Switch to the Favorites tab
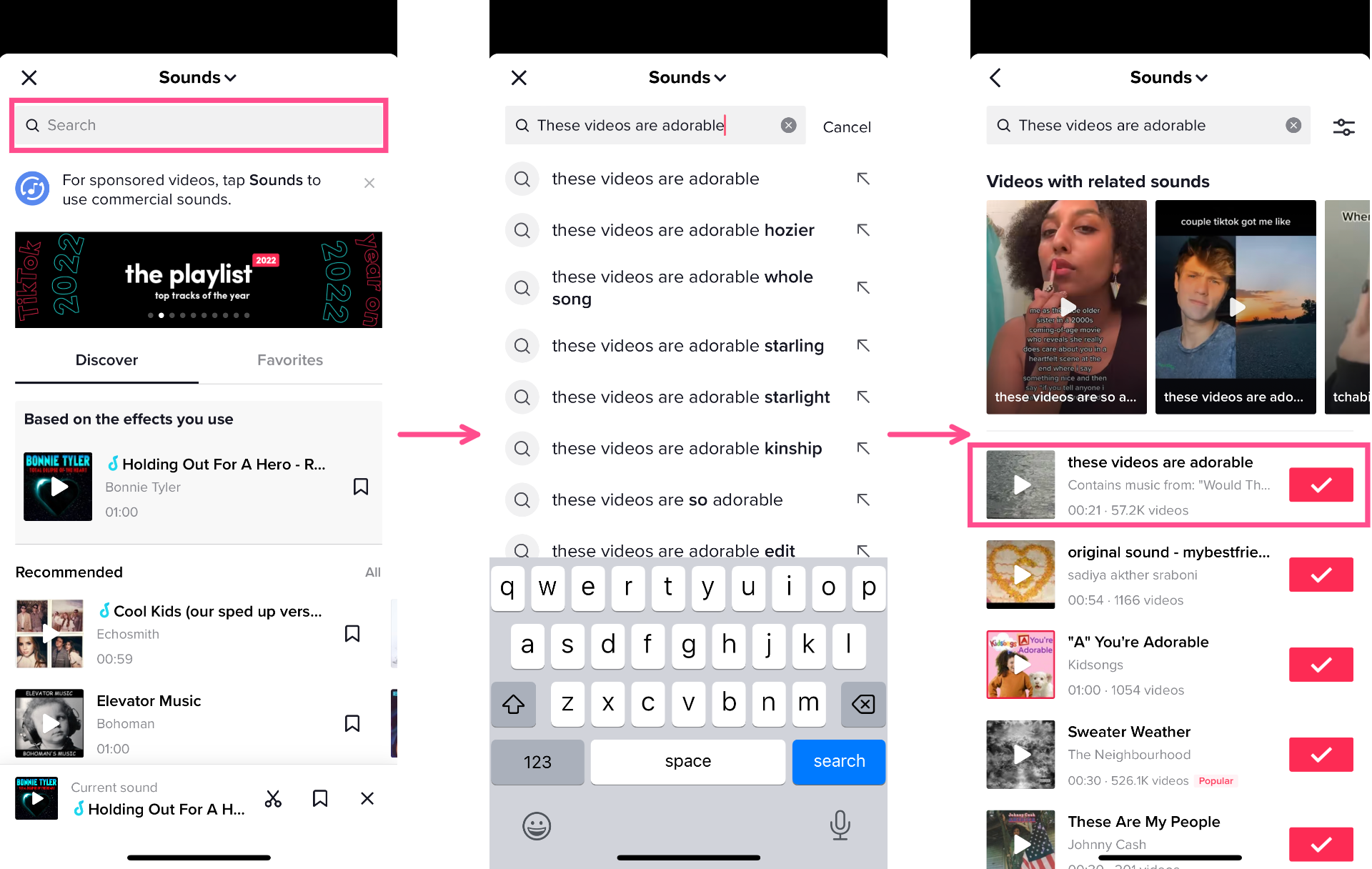The height and width of the screenshot is (869, 1372). pos(290,360)
